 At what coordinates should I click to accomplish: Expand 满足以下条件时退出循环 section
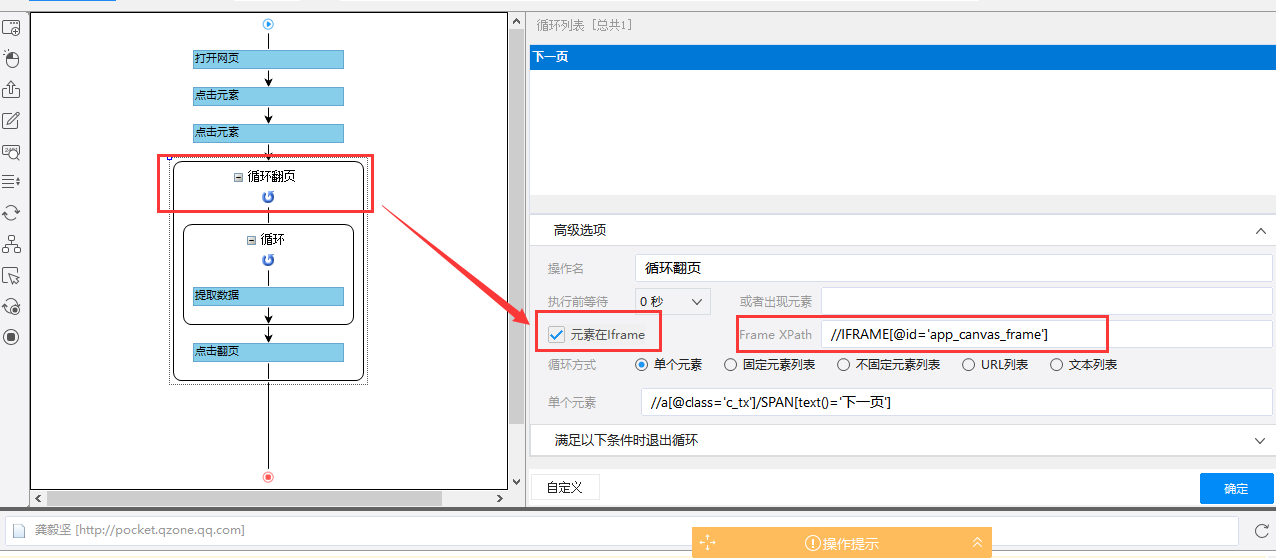click(x=1260, y=440)
